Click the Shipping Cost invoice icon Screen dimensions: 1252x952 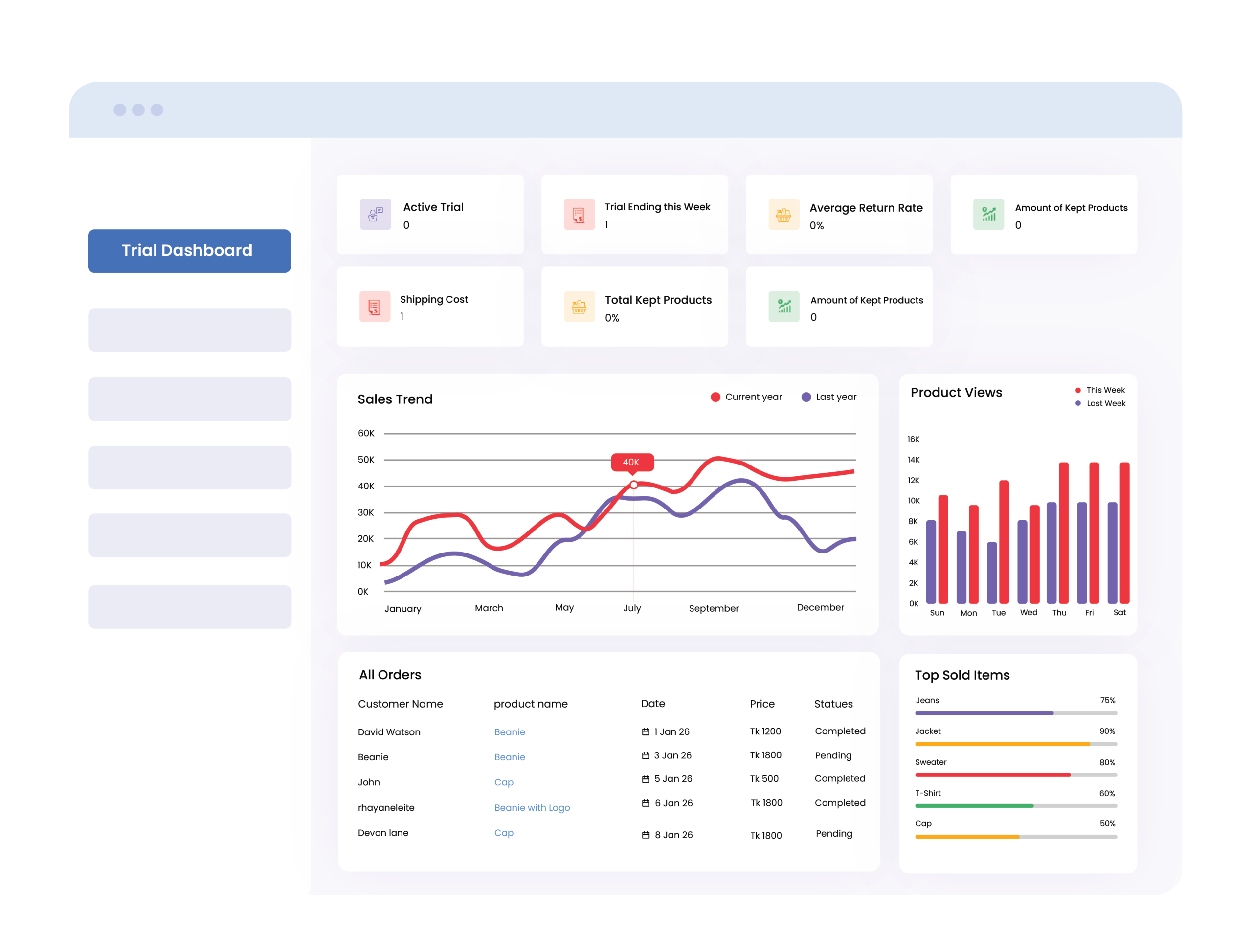tap(374, 307)
